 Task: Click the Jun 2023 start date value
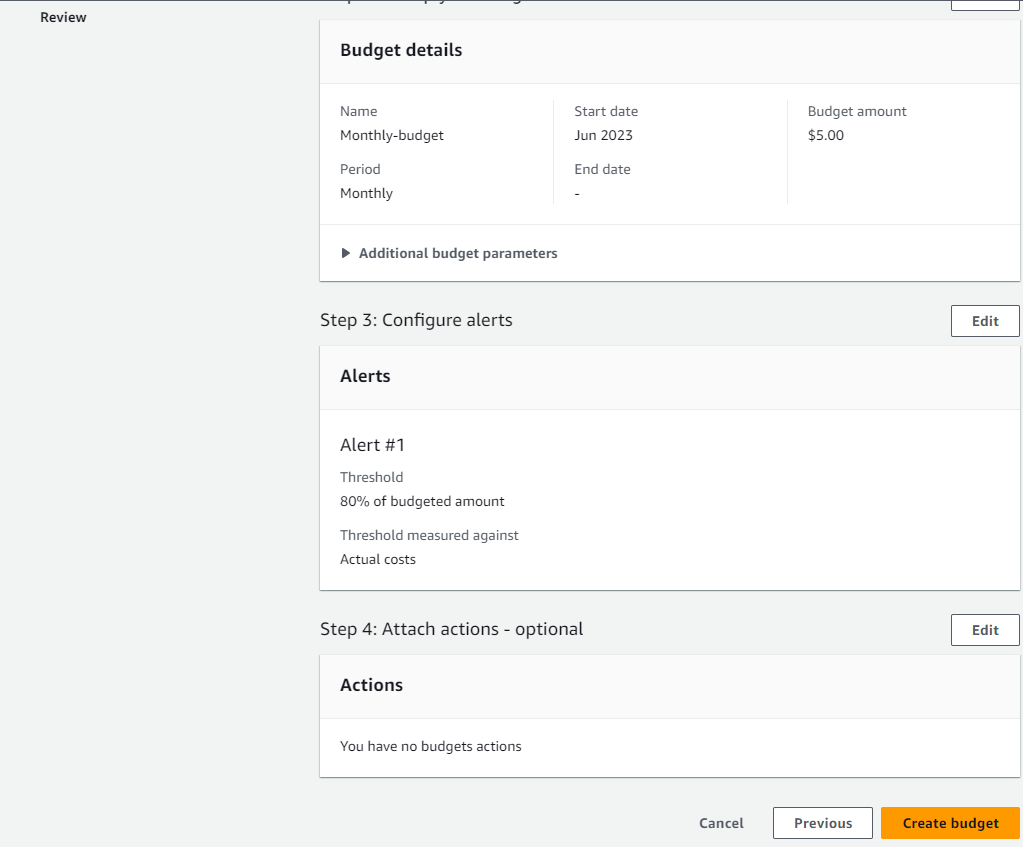[x=603, y=135]
